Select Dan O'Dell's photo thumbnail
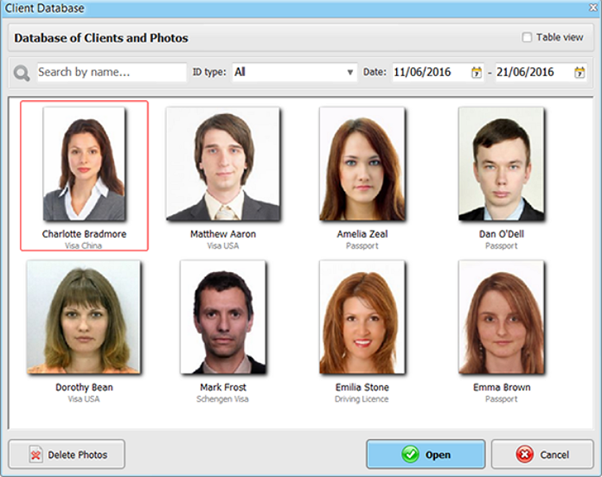This screenshot has height=477, width=602. pyautogui.click(x=501, y=164)
